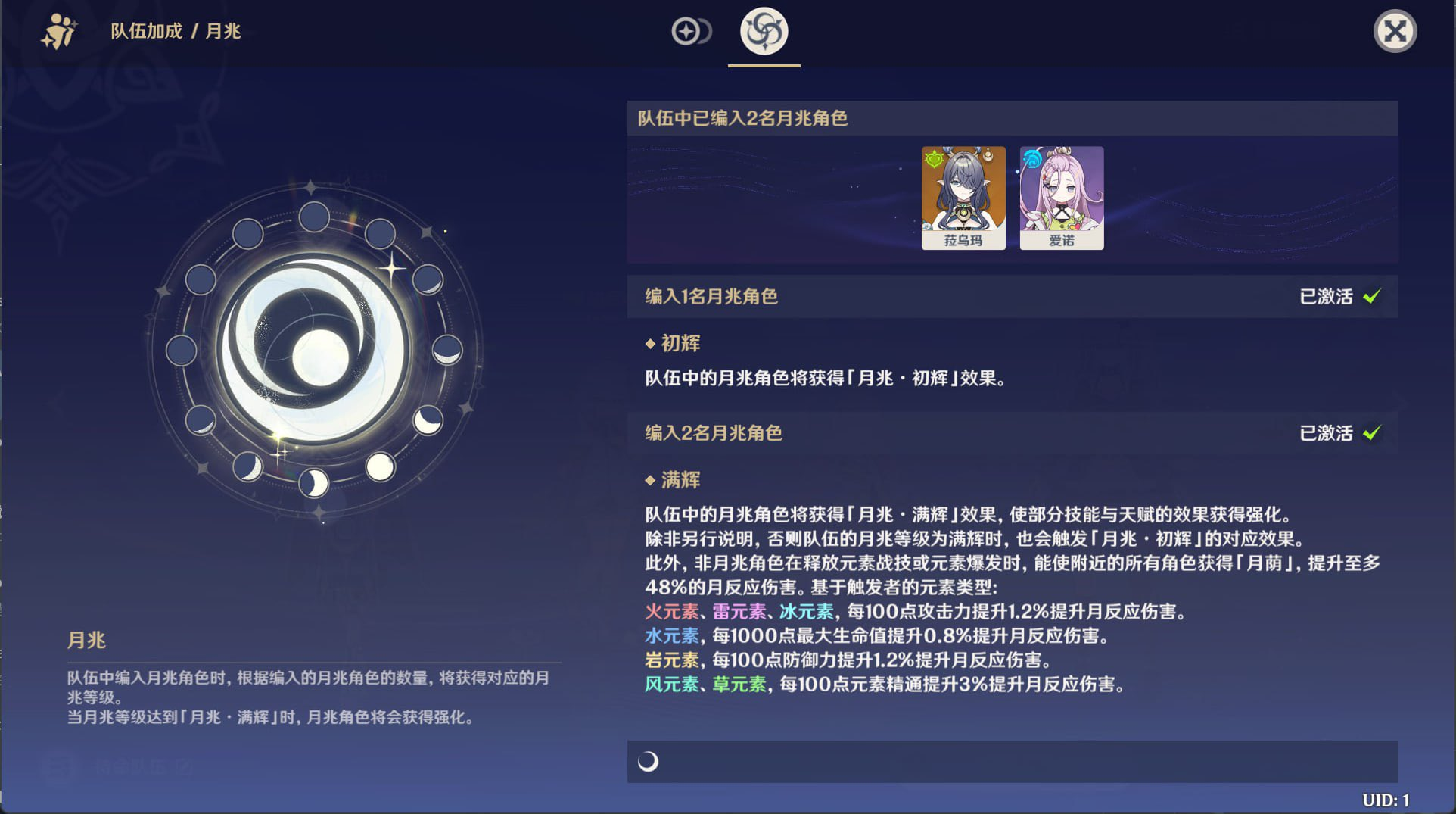
Task: Select the Moonsign swirl tab icon
Action: point(764,32)
